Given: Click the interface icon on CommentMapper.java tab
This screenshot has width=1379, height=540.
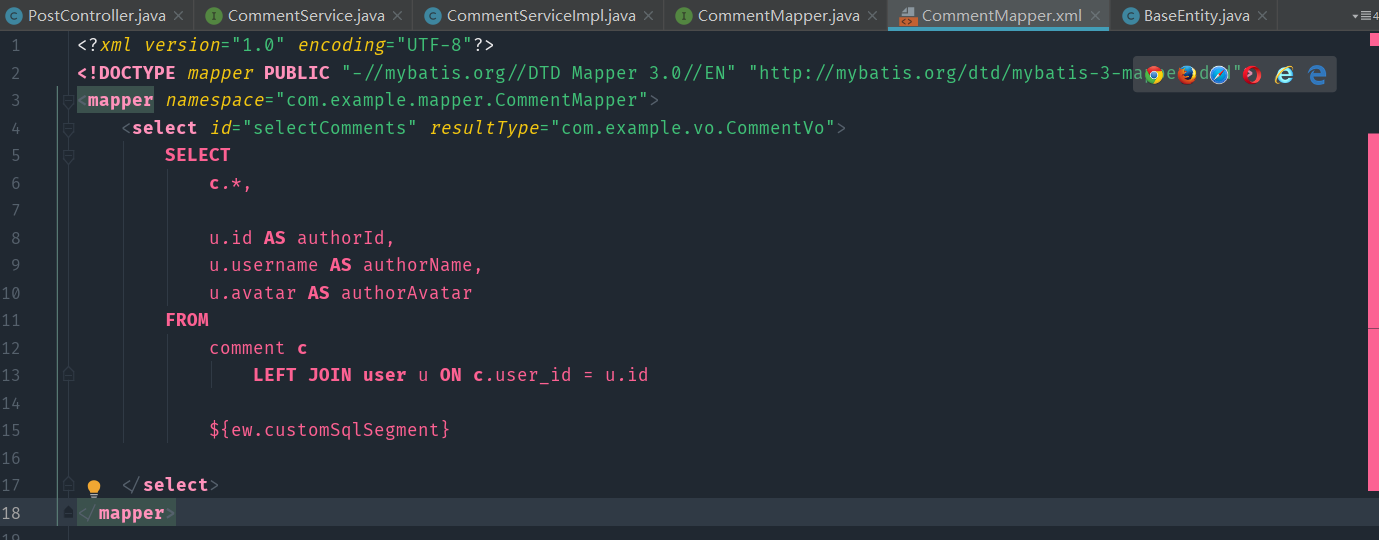Looking at the screenshot, I should tap(684, 15).
